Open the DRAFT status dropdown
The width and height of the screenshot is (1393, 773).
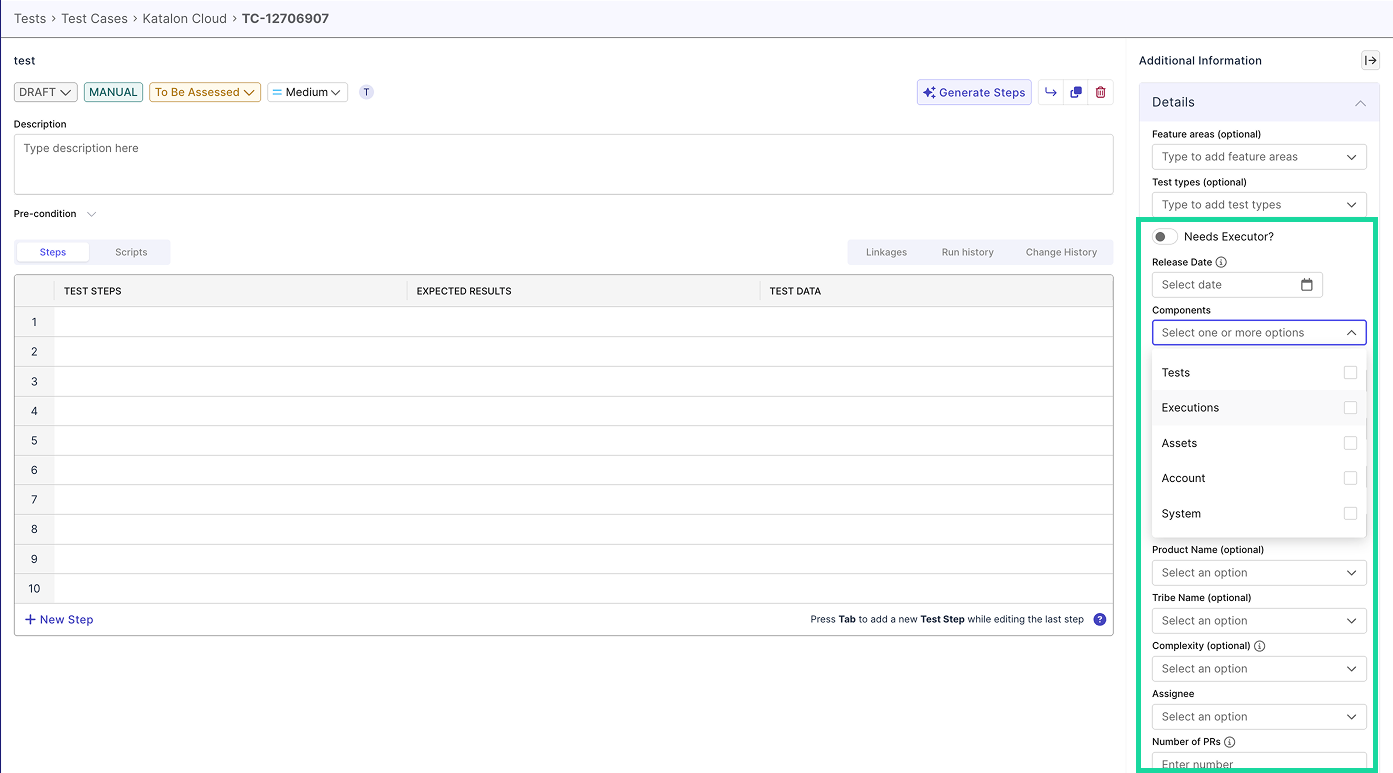45,91
